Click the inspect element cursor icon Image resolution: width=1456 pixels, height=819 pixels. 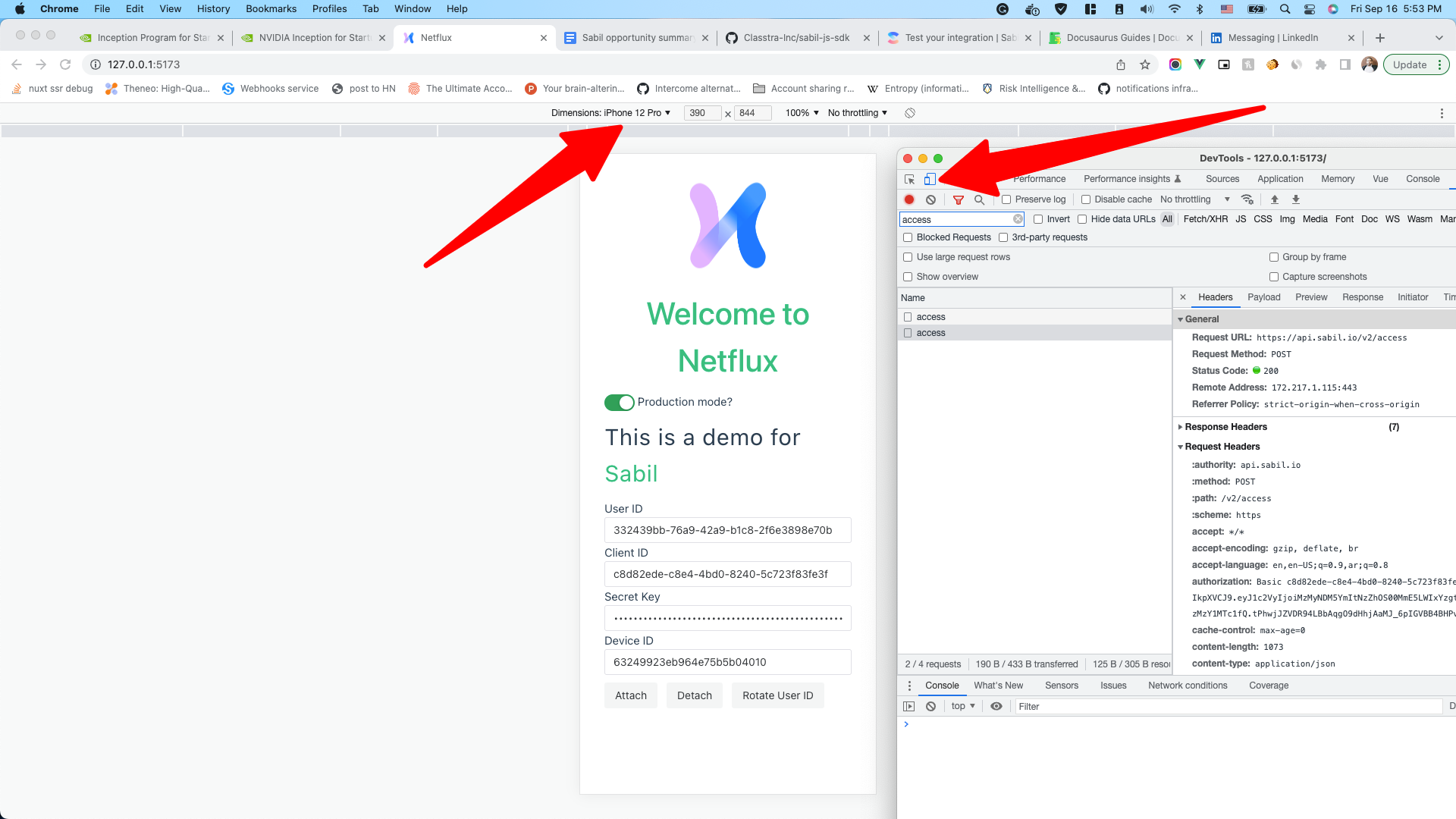[909, 179]
